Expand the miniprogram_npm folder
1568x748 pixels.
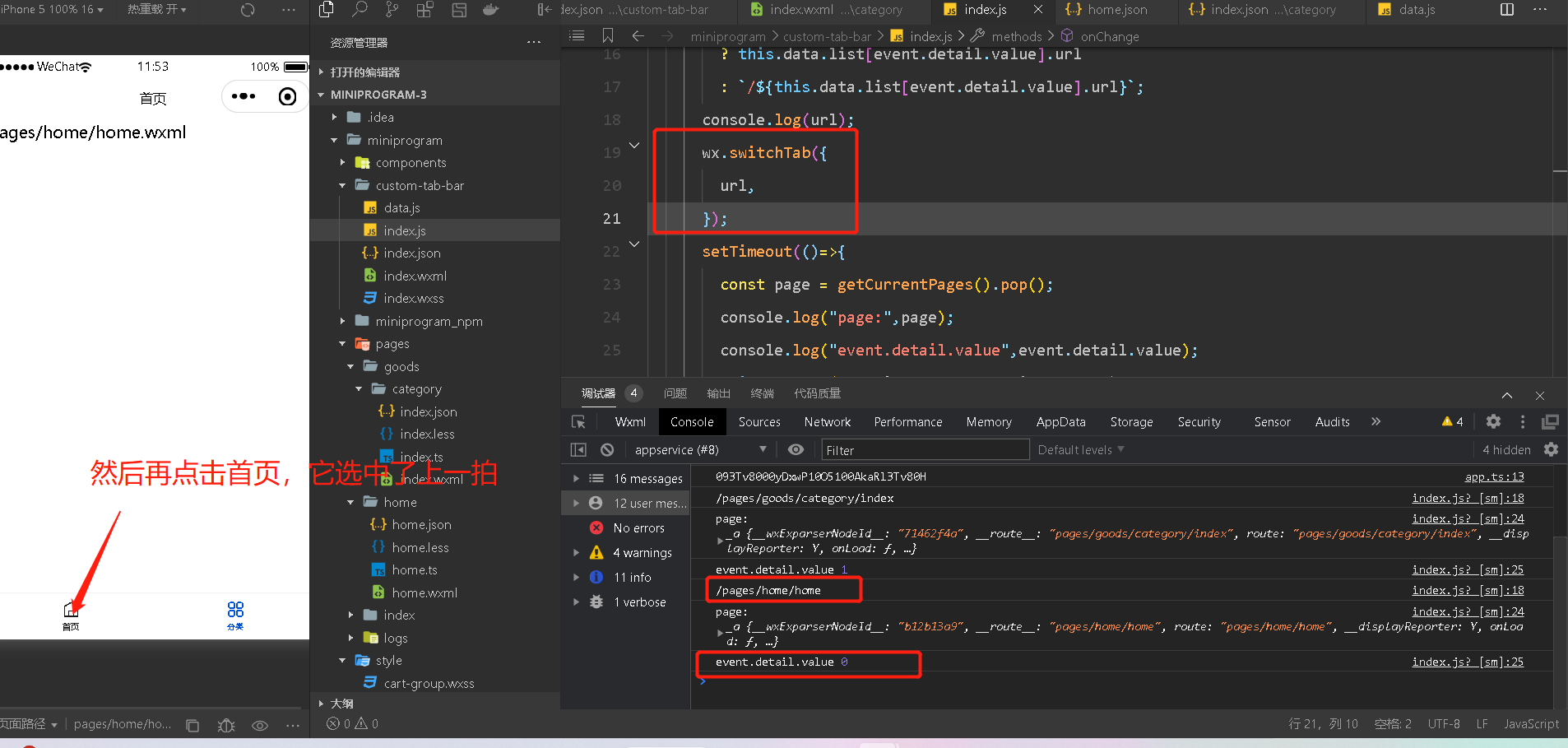click(343, 321)
